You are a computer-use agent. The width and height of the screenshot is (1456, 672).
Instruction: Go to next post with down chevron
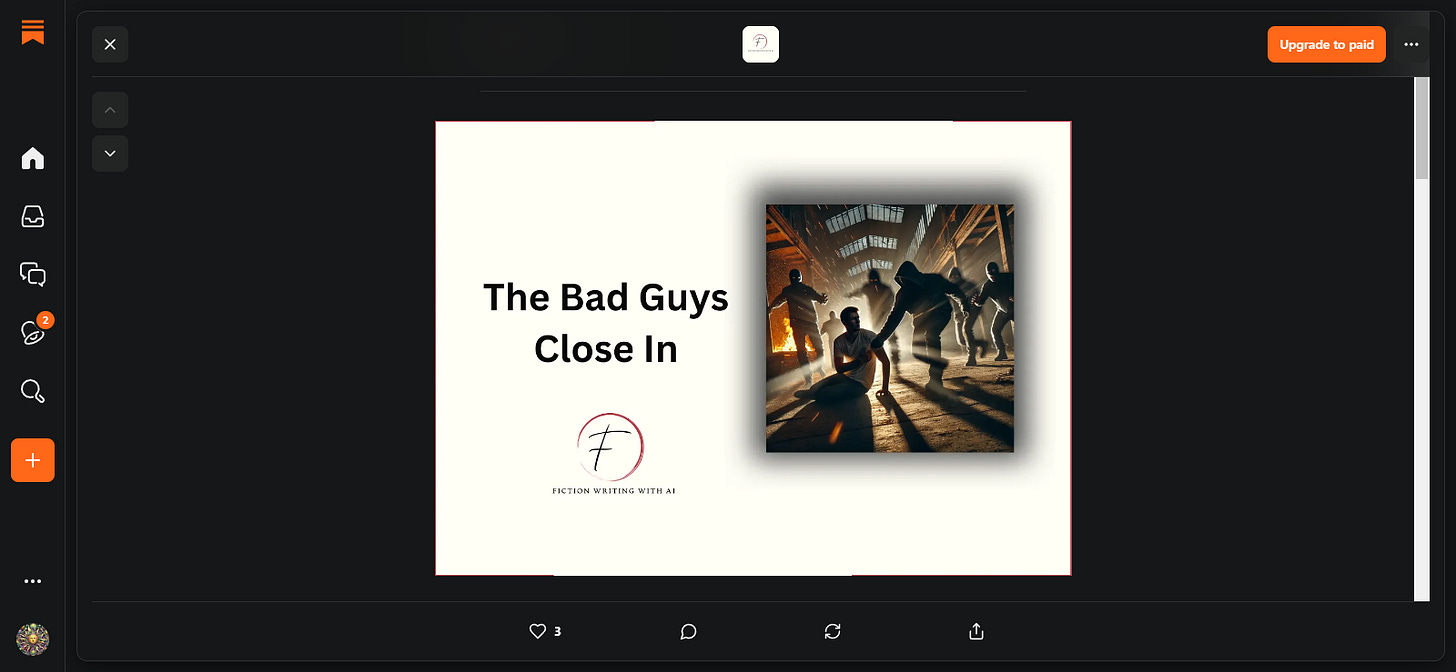click(110, 154)
